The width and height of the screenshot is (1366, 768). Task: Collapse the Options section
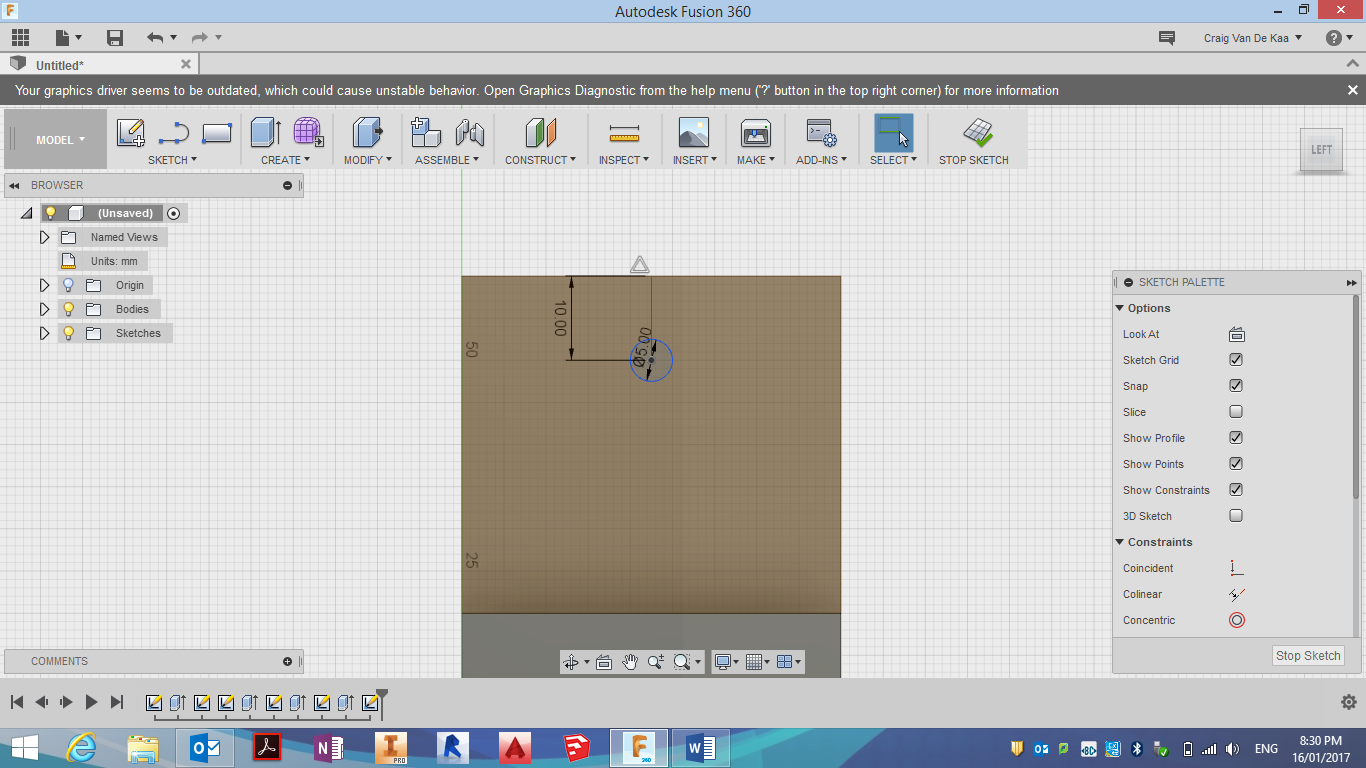1120,308
